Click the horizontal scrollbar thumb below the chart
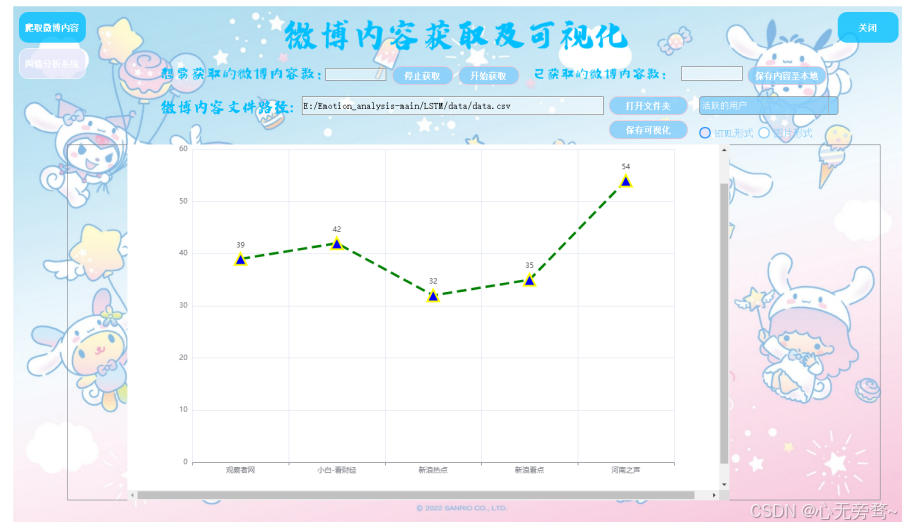 coord(416,495)
